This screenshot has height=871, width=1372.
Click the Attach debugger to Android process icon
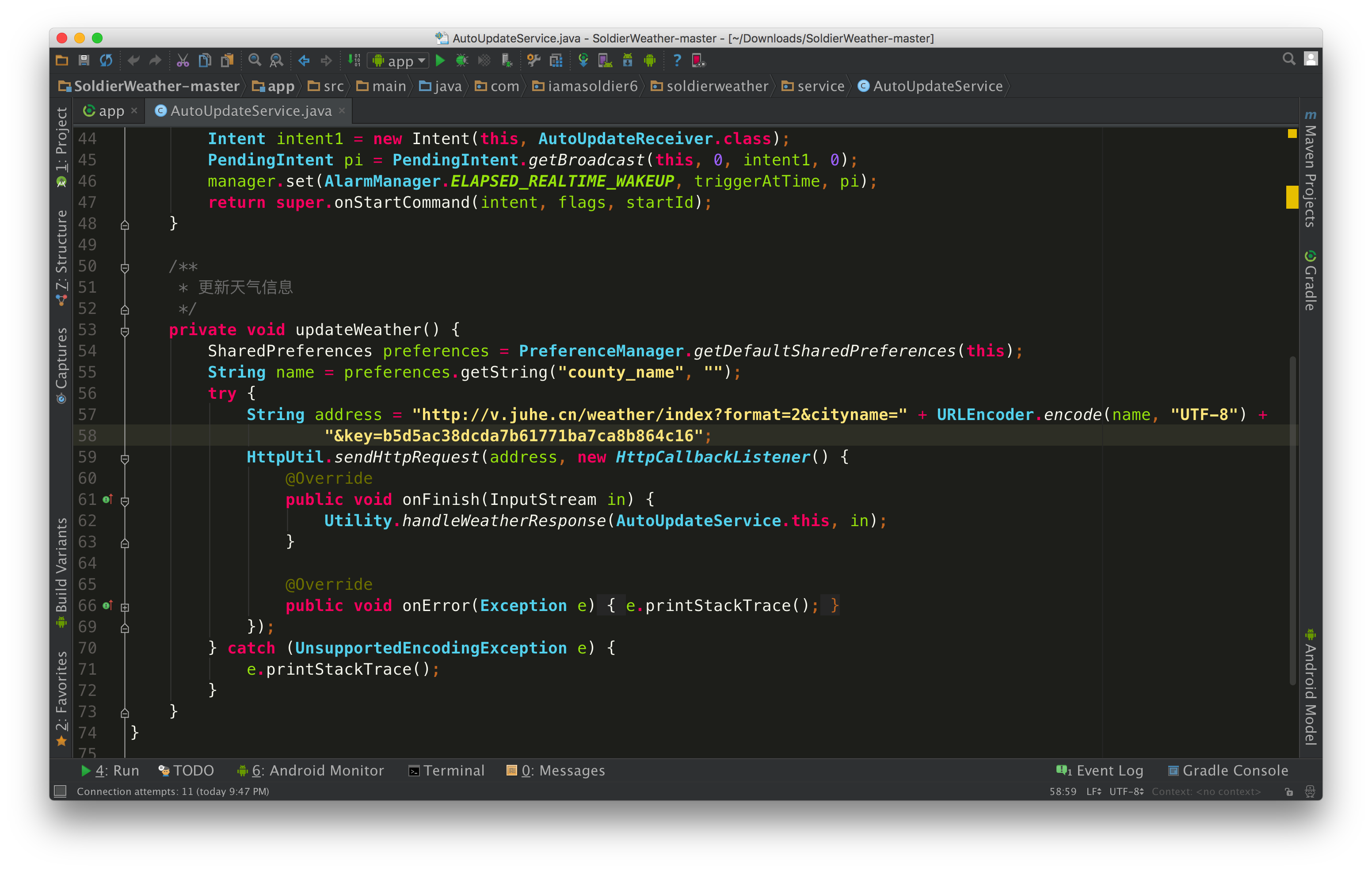click(x=507, y=61)
